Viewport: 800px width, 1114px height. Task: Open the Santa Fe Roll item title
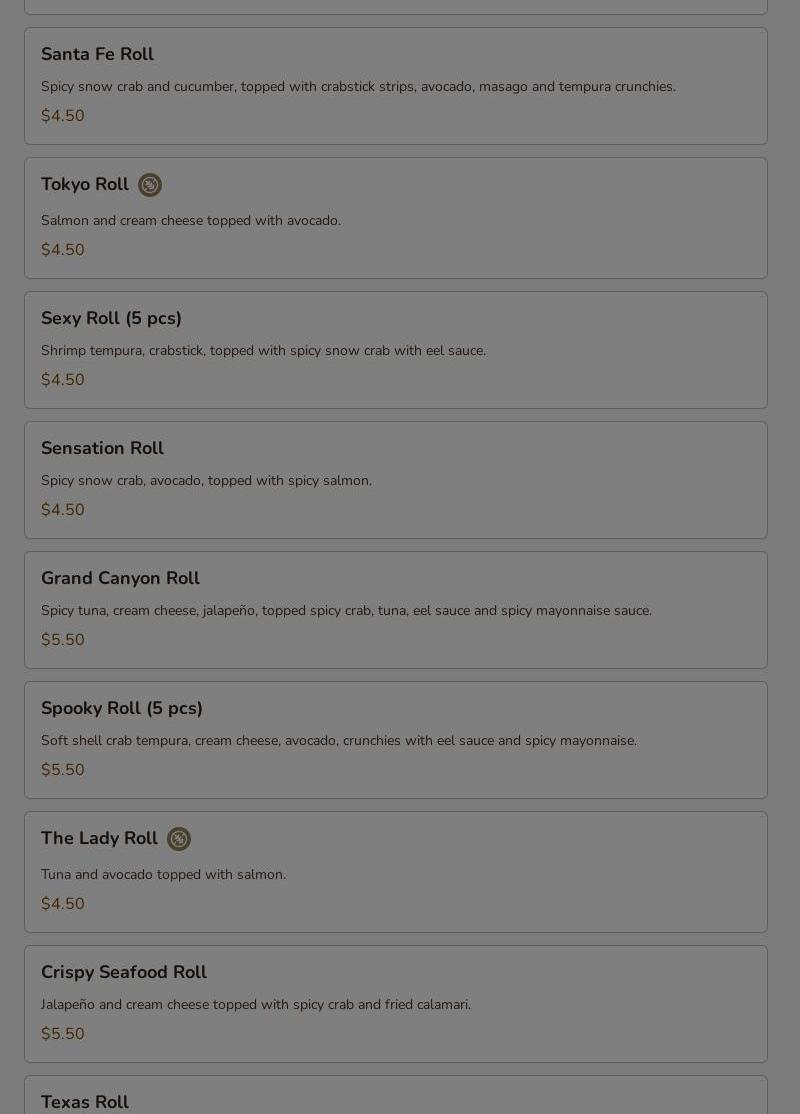pos(97,54)
